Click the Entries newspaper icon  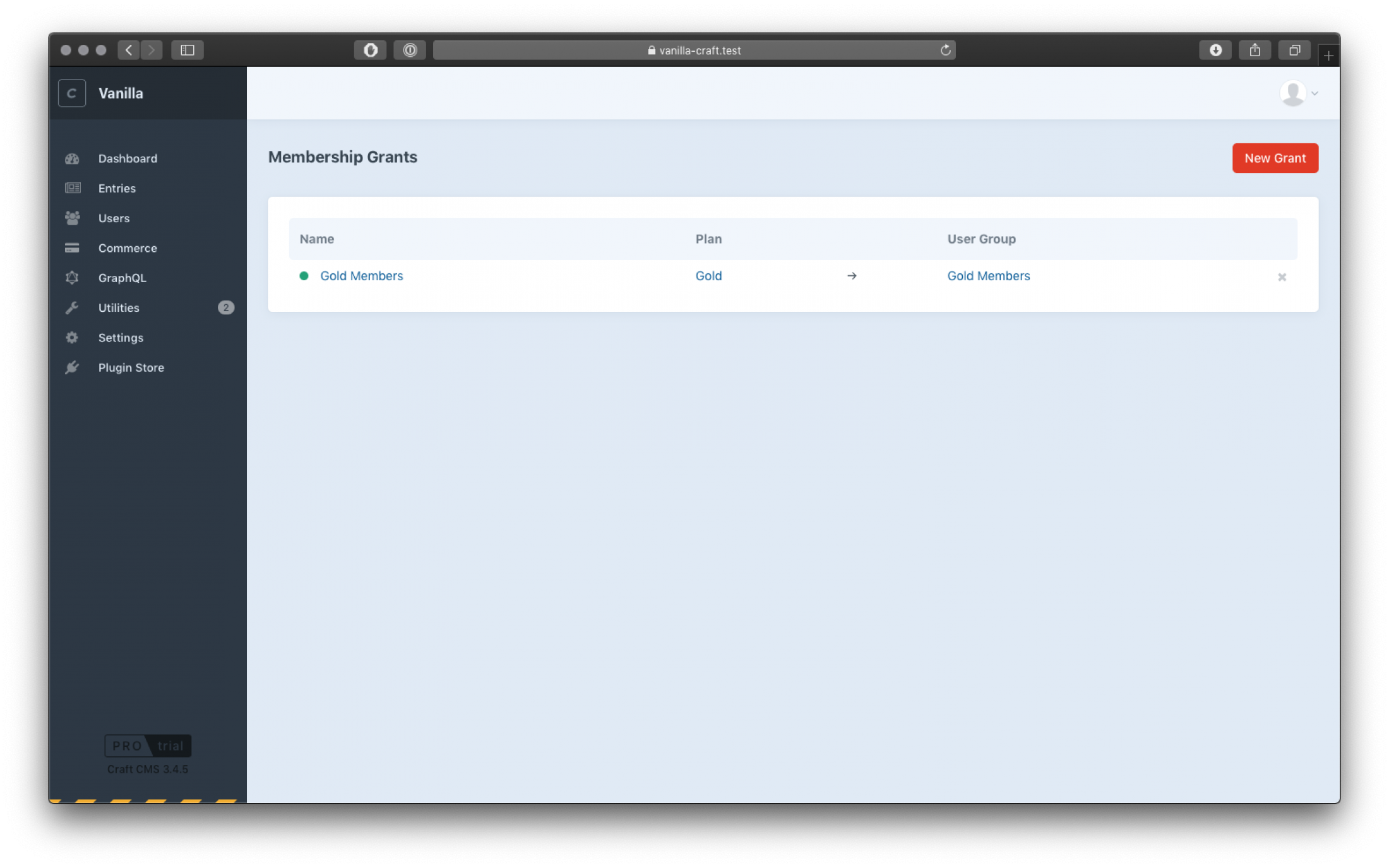(72, 188)
